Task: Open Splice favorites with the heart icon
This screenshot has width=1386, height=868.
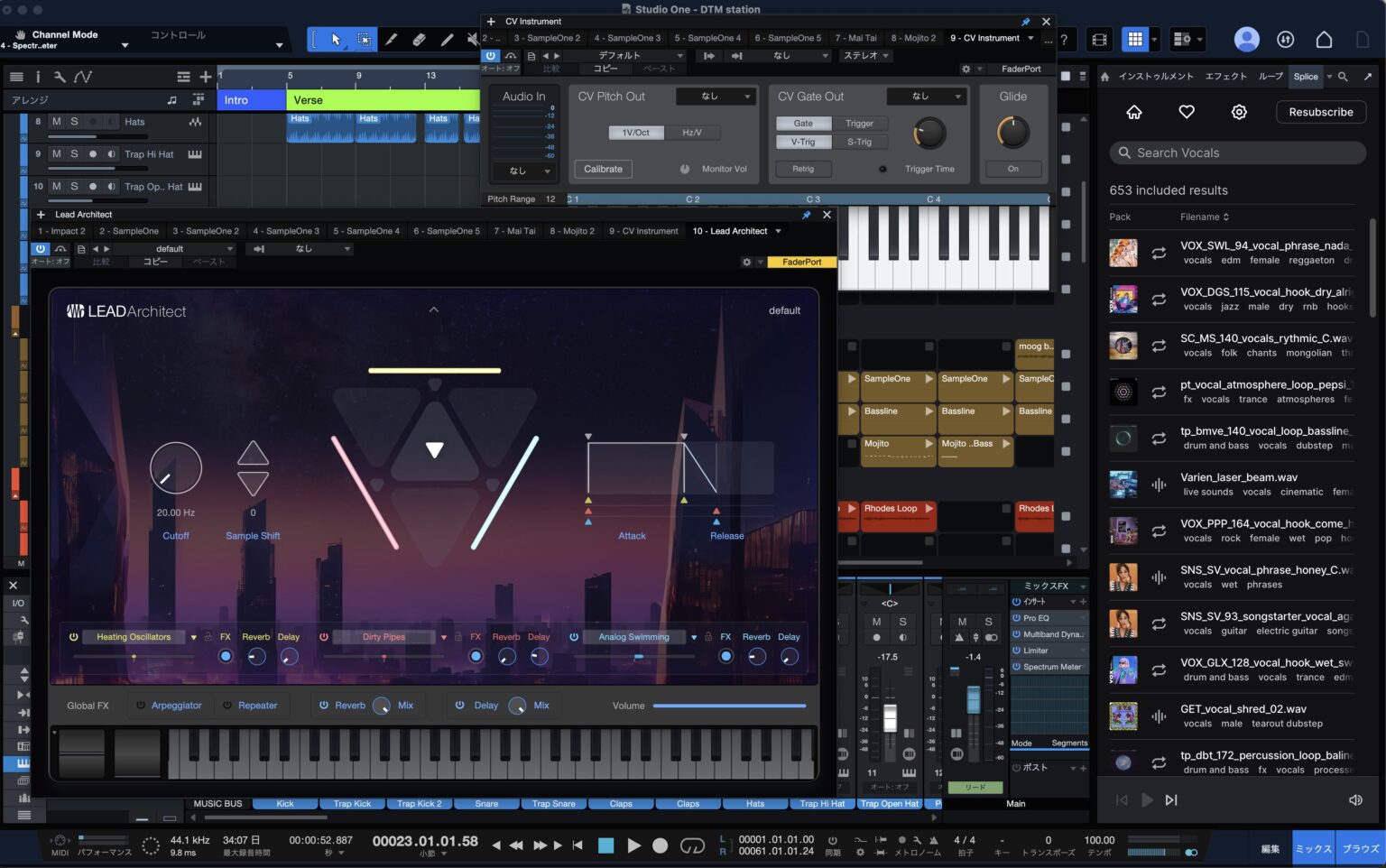Action: (1187, 112)
